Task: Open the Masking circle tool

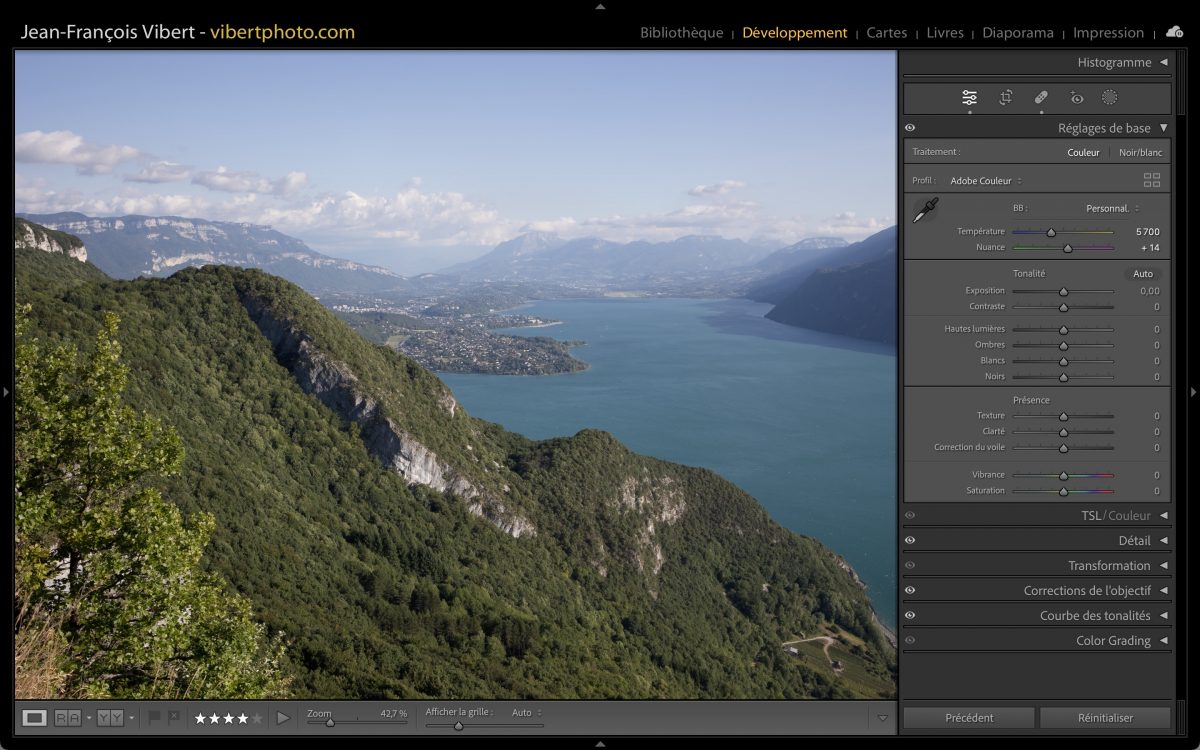Action: click(x=1109, y=98)
